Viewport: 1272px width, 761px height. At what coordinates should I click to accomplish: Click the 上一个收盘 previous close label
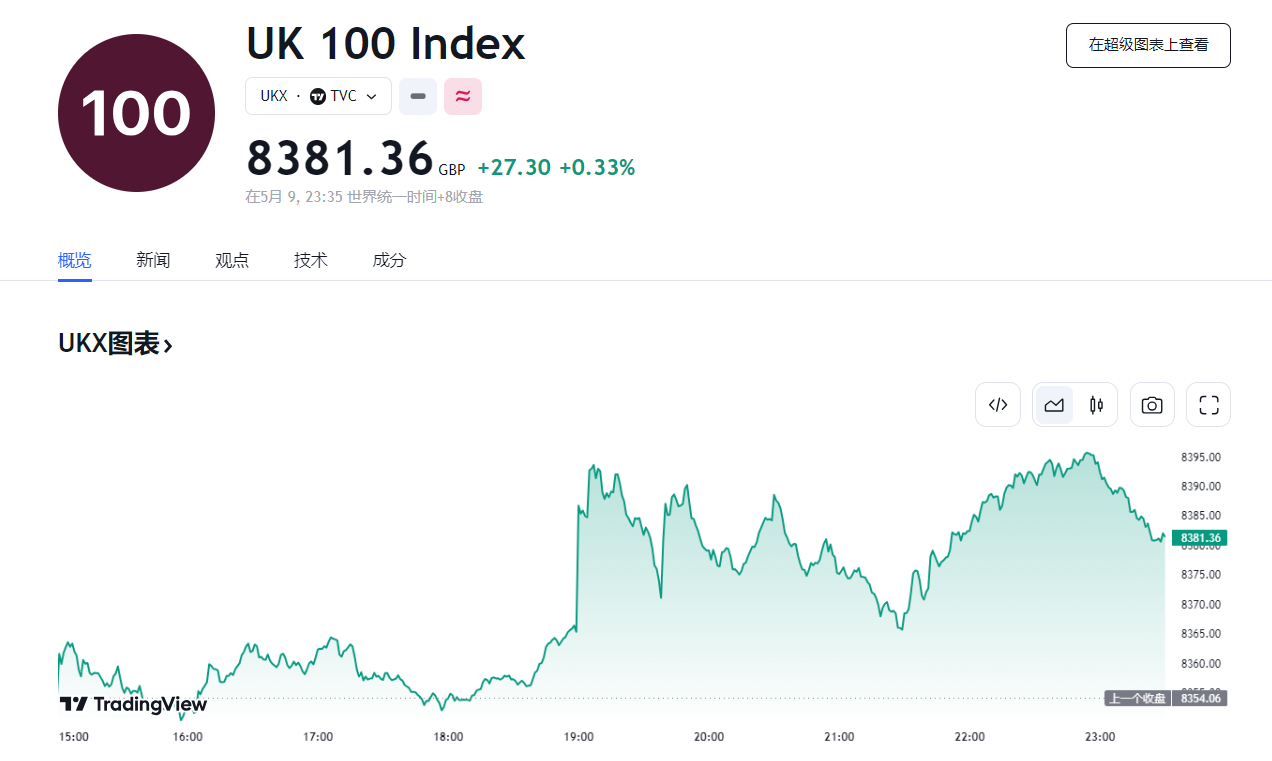[1137, 698]
